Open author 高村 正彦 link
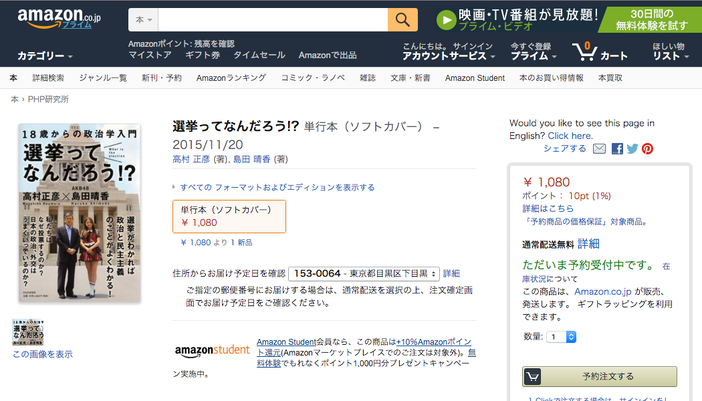The height and width of the screenshot is (401, 702). (191, 159)
